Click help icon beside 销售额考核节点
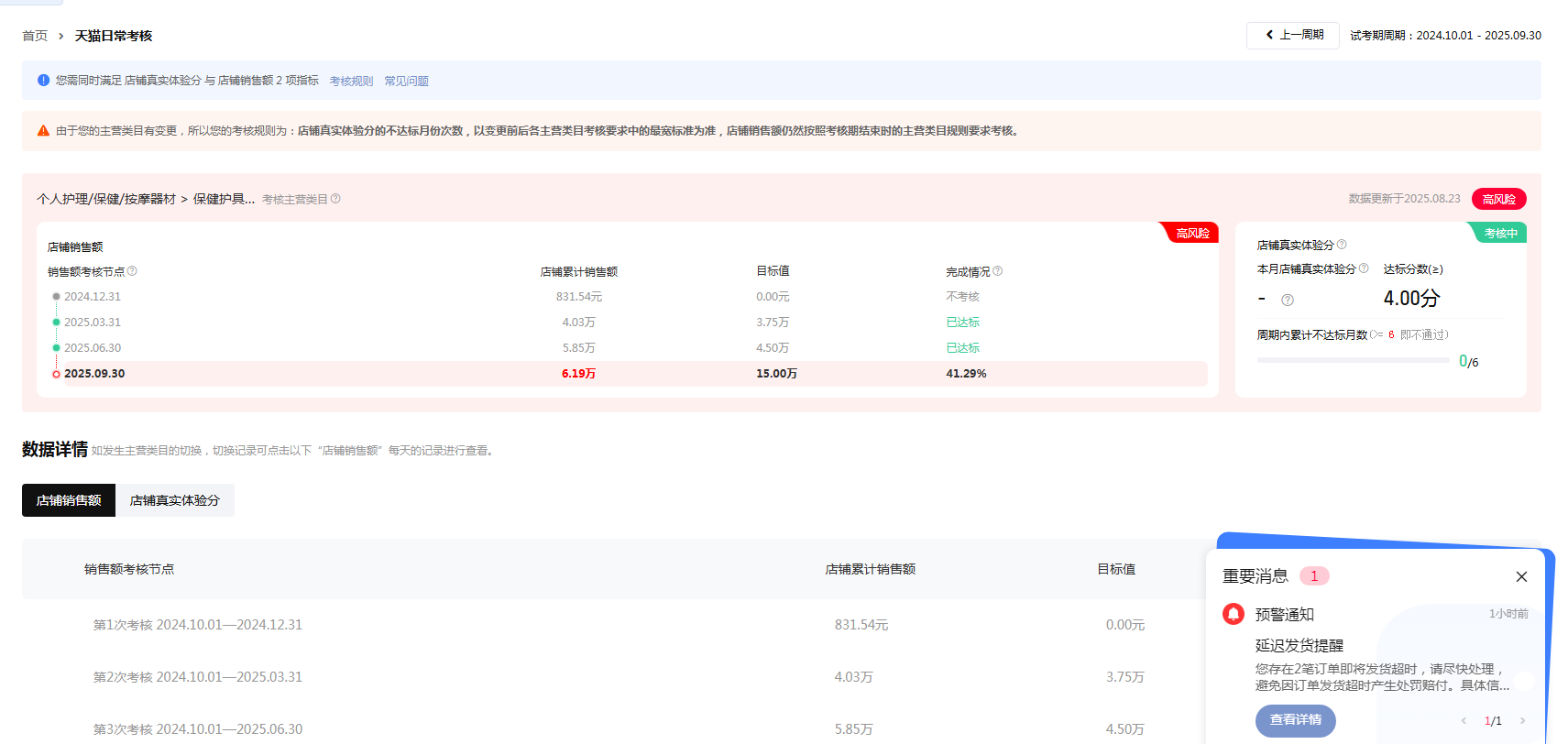The width and height of the screenshot is (1568, 744). (x=132, y=271)
